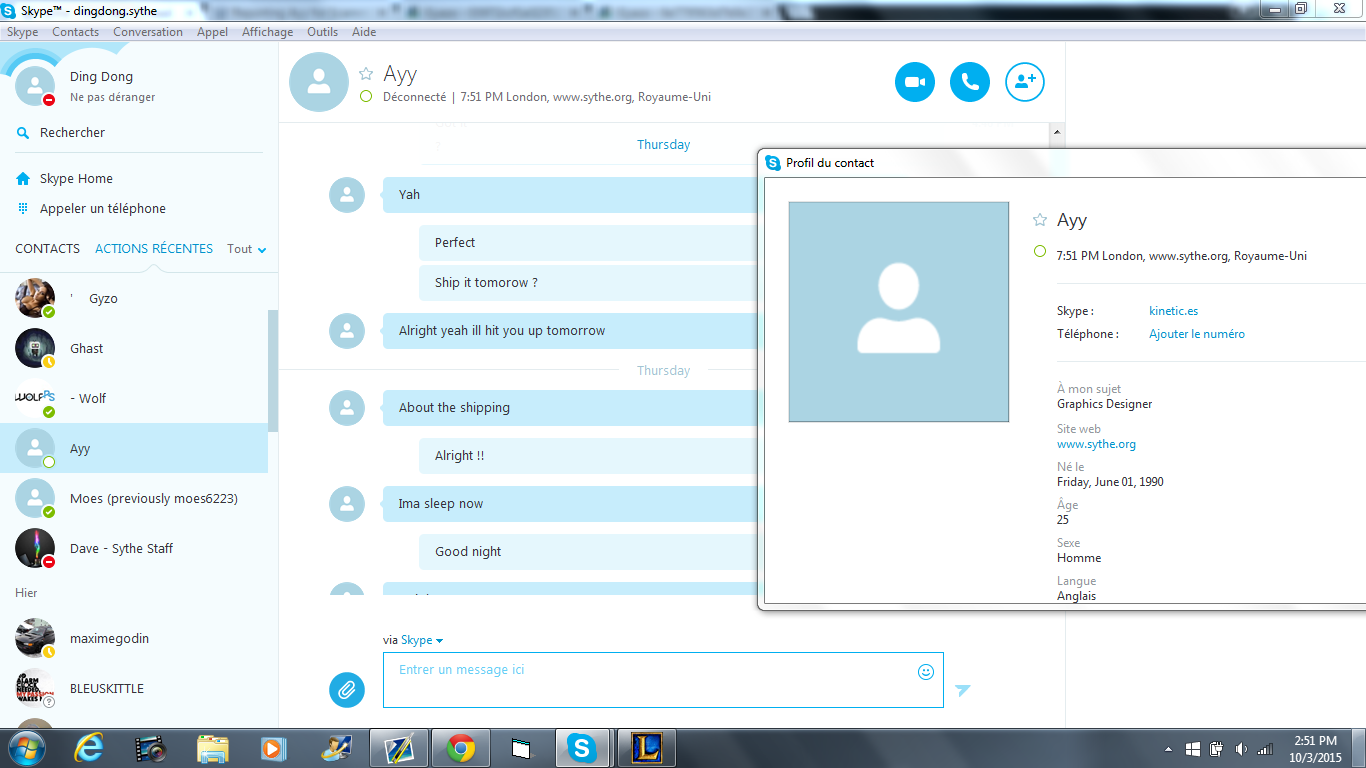This screenshot has width=1366, height=768.
Task: Open the Contacts menu
Action: (76, 32)
